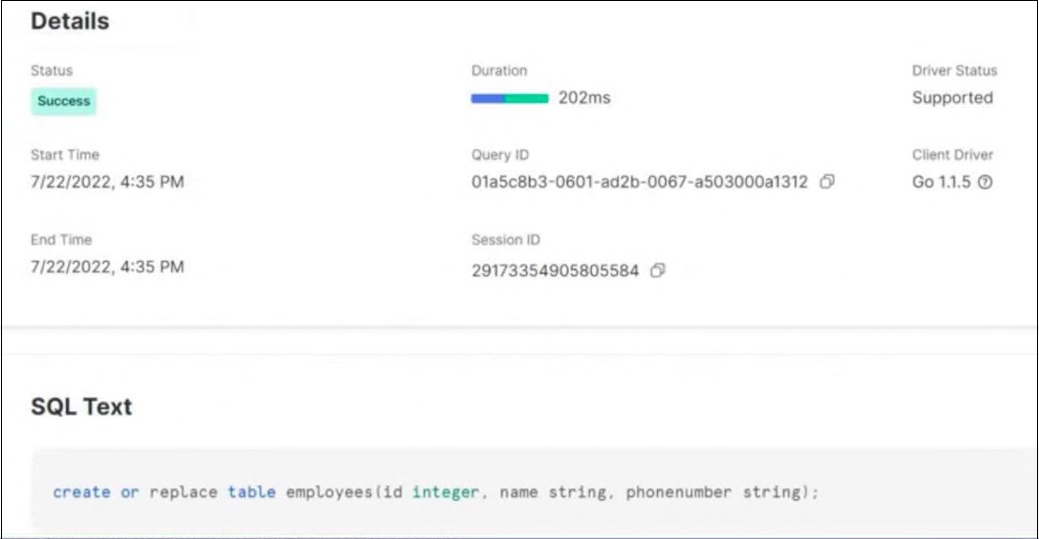Click the Details section heading

point(70,21)
